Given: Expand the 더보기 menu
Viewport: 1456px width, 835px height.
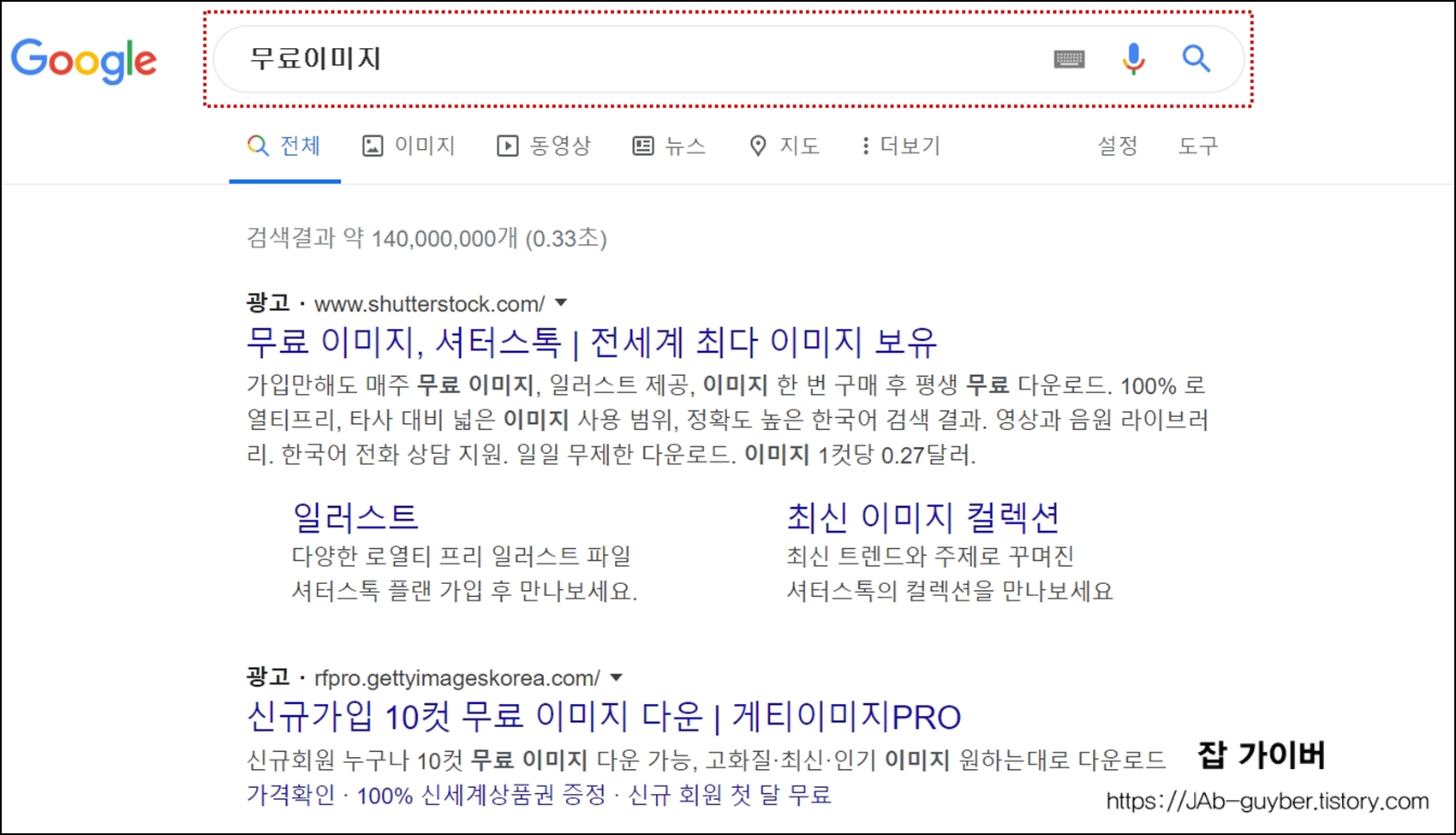Looking at the screenshot, I should (x=900, y=146).
